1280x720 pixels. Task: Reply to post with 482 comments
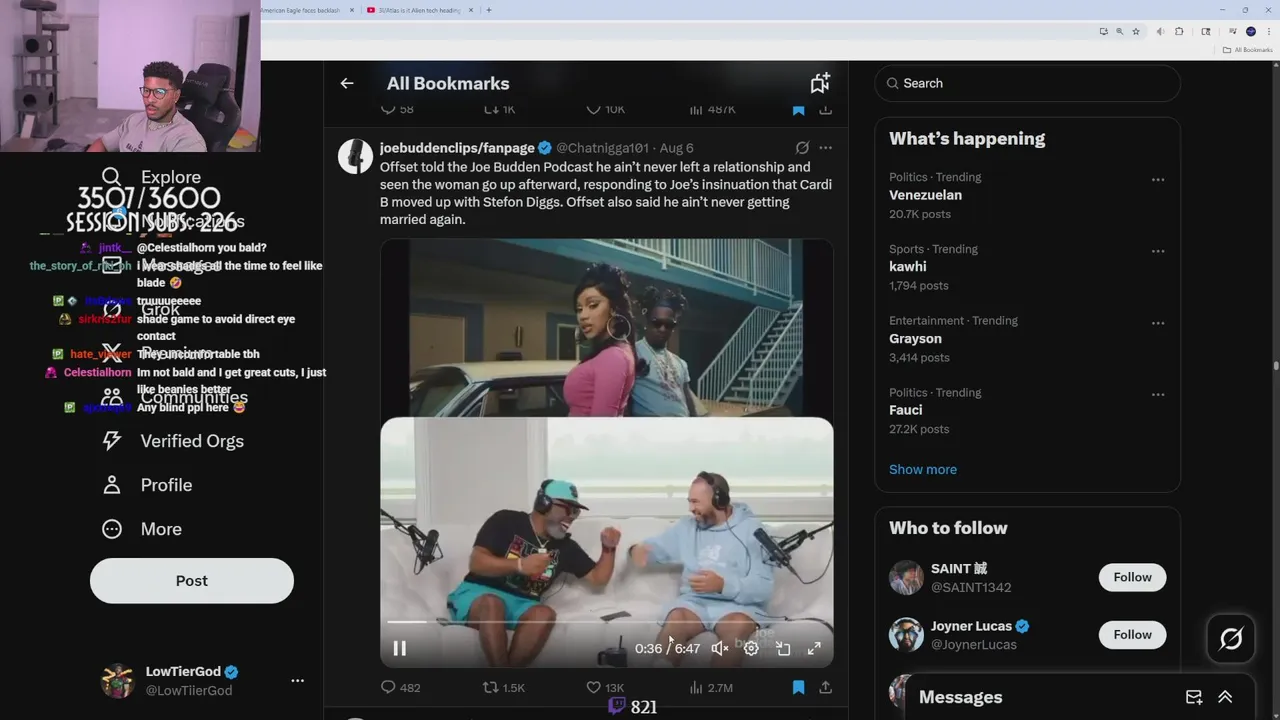pyautogui.click(x=400, y=687)
